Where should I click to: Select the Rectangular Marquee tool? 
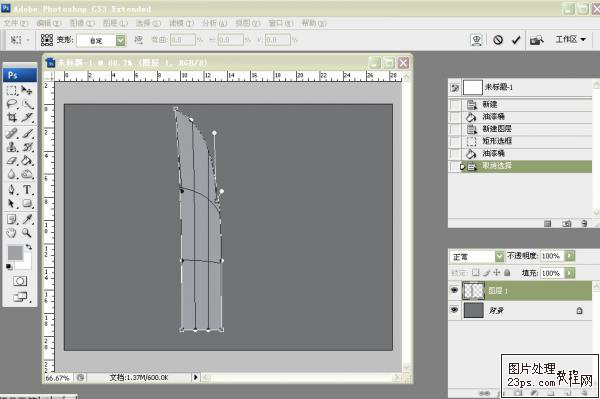[x=12, y=90]
